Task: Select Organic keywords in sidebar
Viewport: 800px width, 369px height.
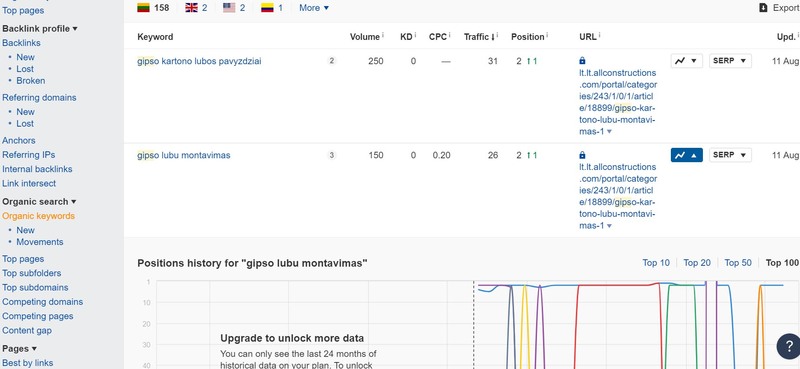Action: pyautogui.click(x=38, y=216)
